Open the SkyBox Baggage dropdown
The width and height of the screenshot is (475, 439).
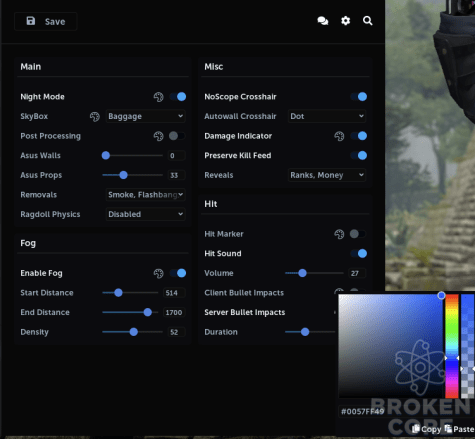[145, 116]
